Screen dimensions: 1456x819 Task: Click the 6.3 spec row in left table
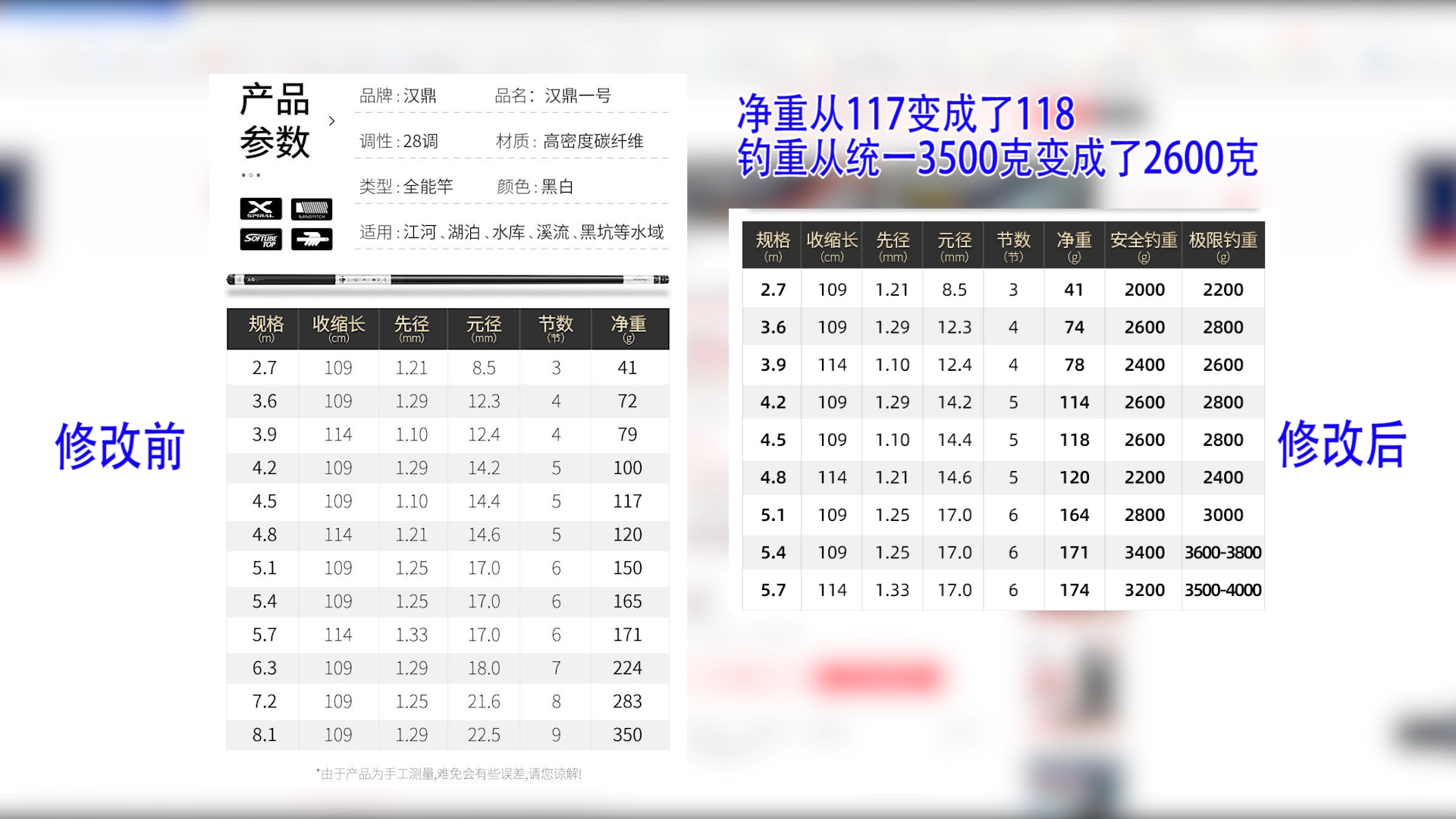(447, 668)
